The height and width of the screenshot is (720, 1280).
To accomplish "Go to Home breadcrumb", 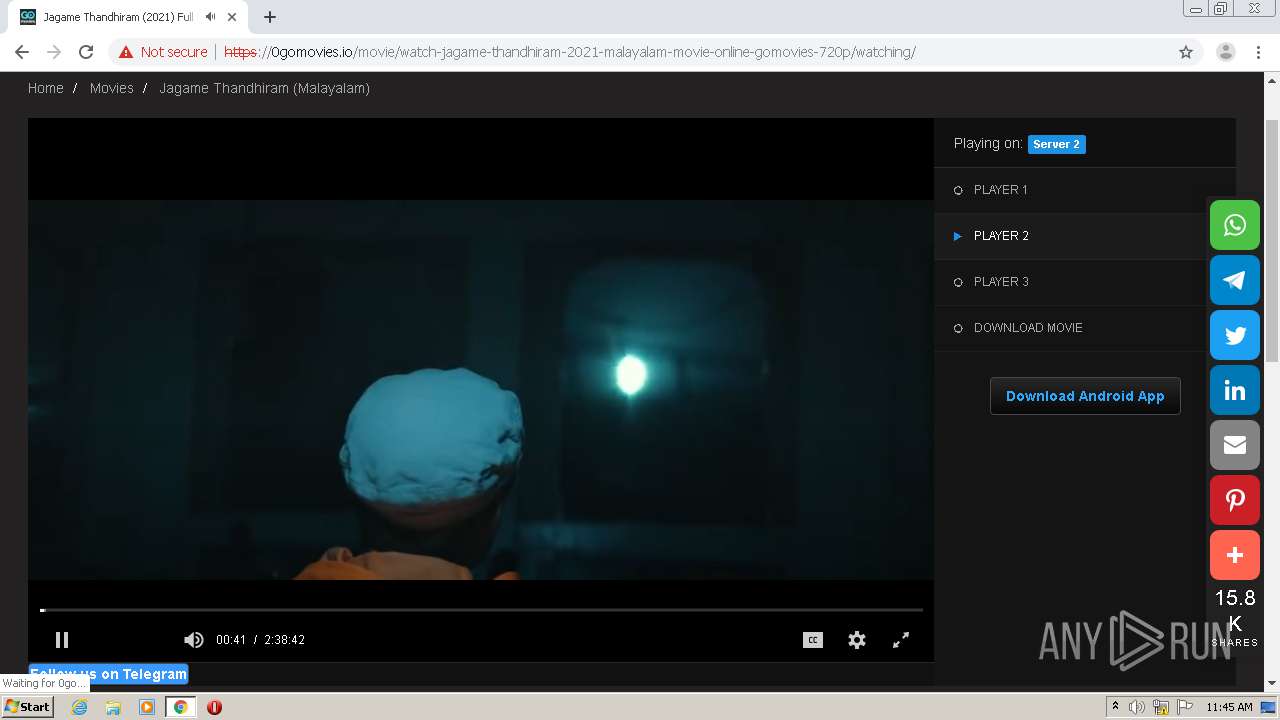I will (45, 88).
